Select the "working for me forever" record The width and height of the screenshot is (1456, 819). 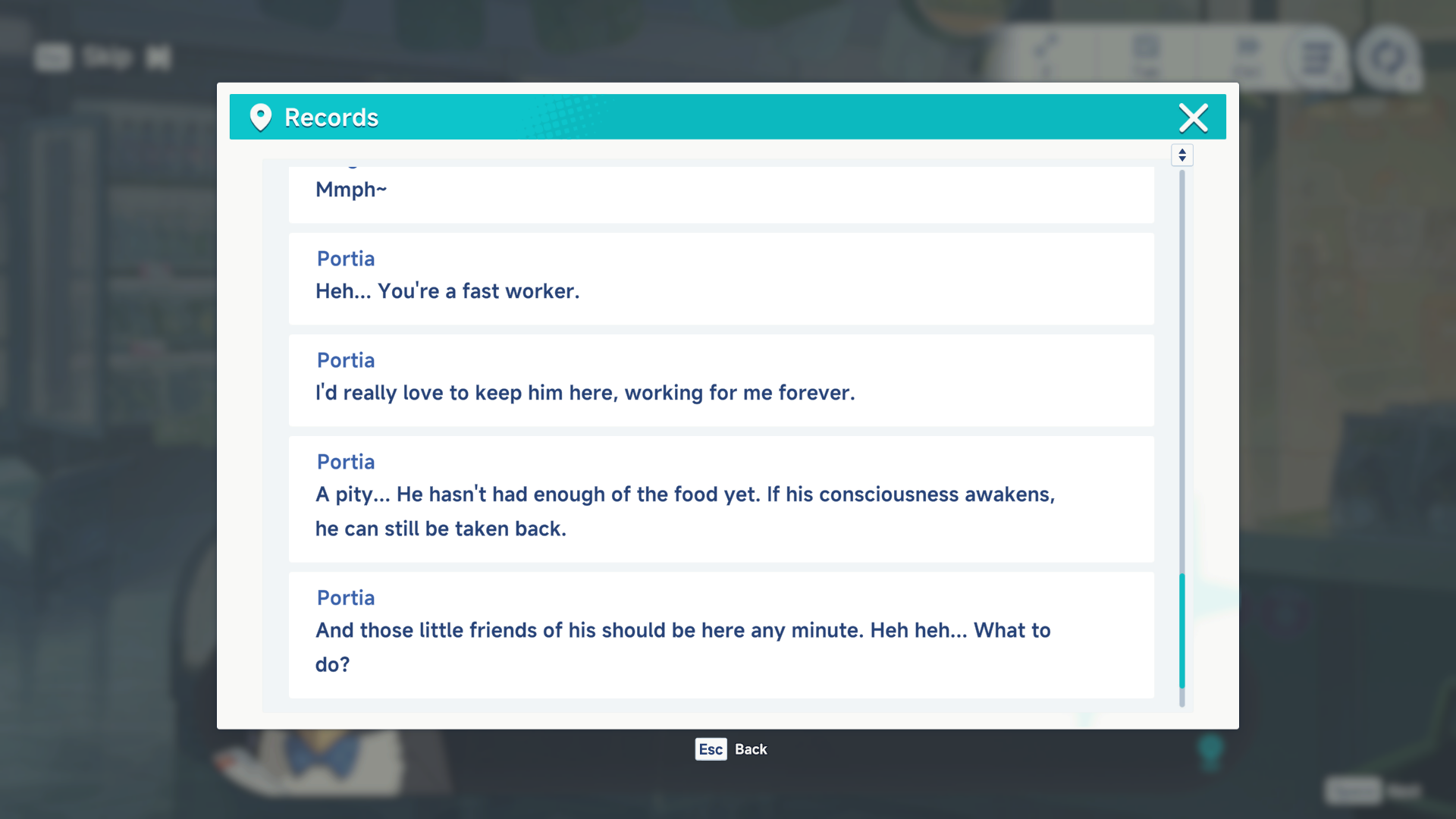(720, 380)
